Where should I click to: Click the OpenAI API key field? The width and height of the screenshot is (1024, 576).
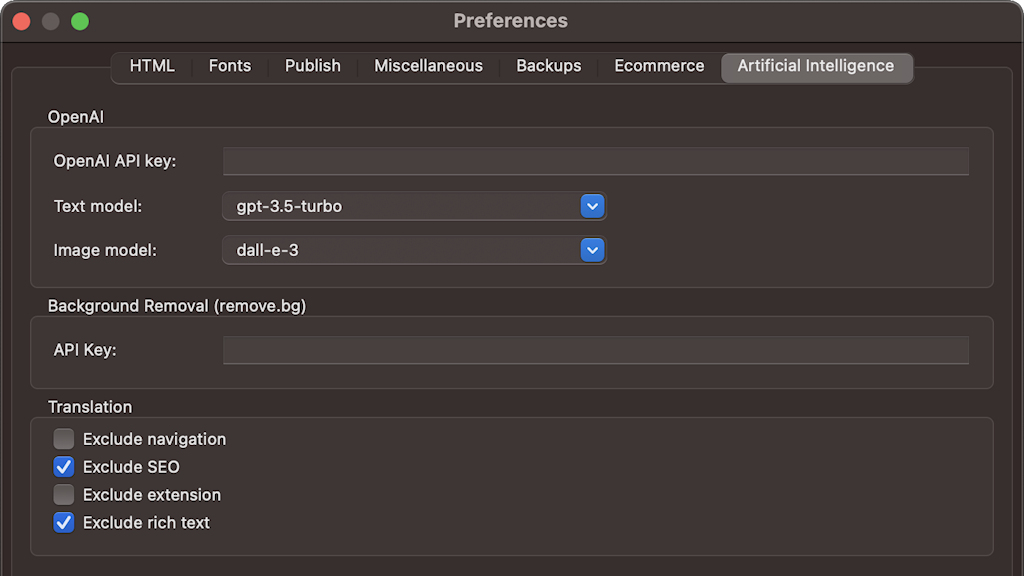coord(595,161)
